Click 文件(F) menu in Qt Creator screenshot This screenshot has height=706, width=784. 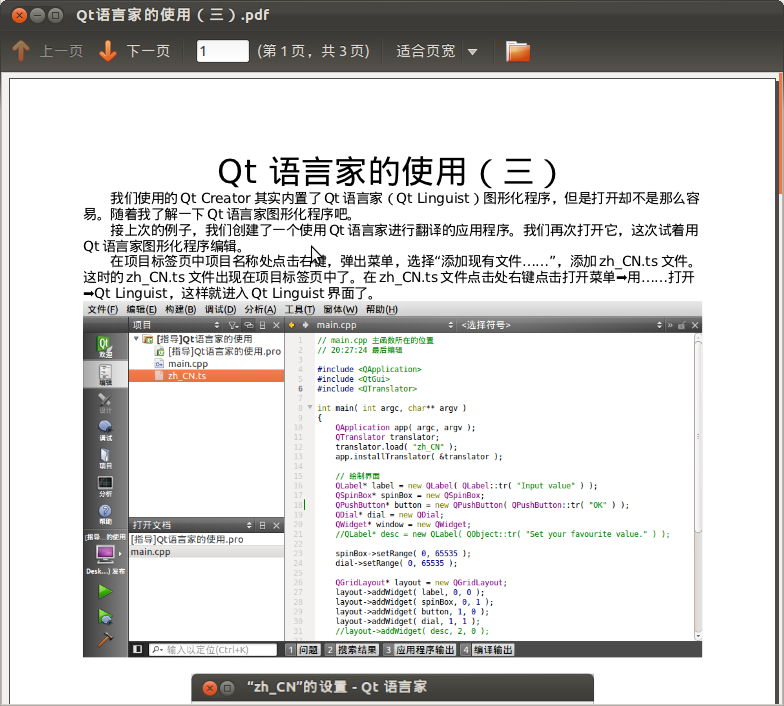click(x=102, y=310)
